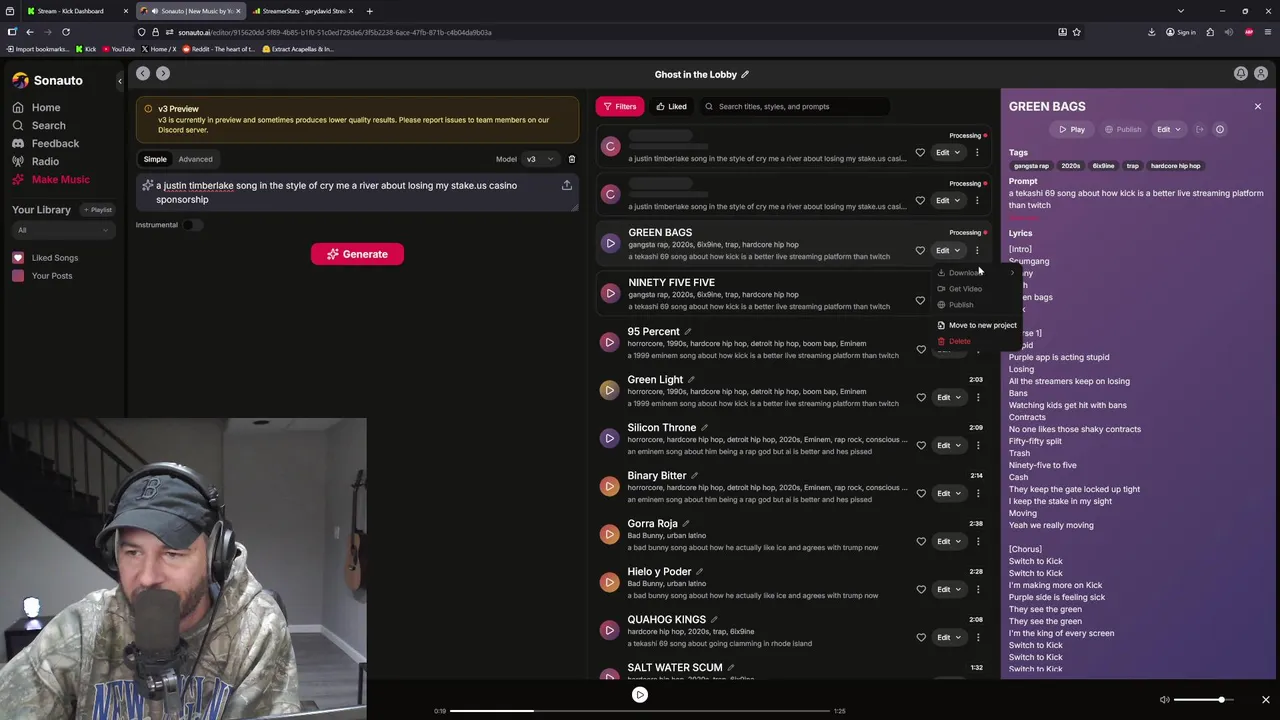Go back using editor left arrow
The width and height of the screenshot is (1280, 720).
[143, 73]
